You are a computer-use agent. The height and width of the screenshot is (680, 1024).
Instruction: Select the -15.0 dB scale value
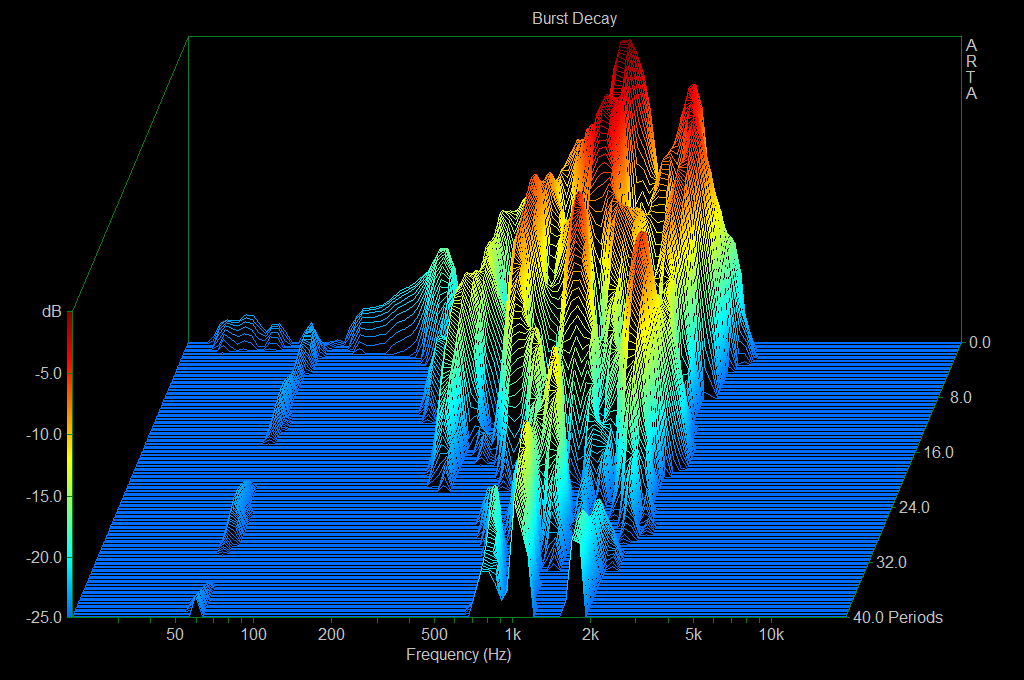point(44,496)
